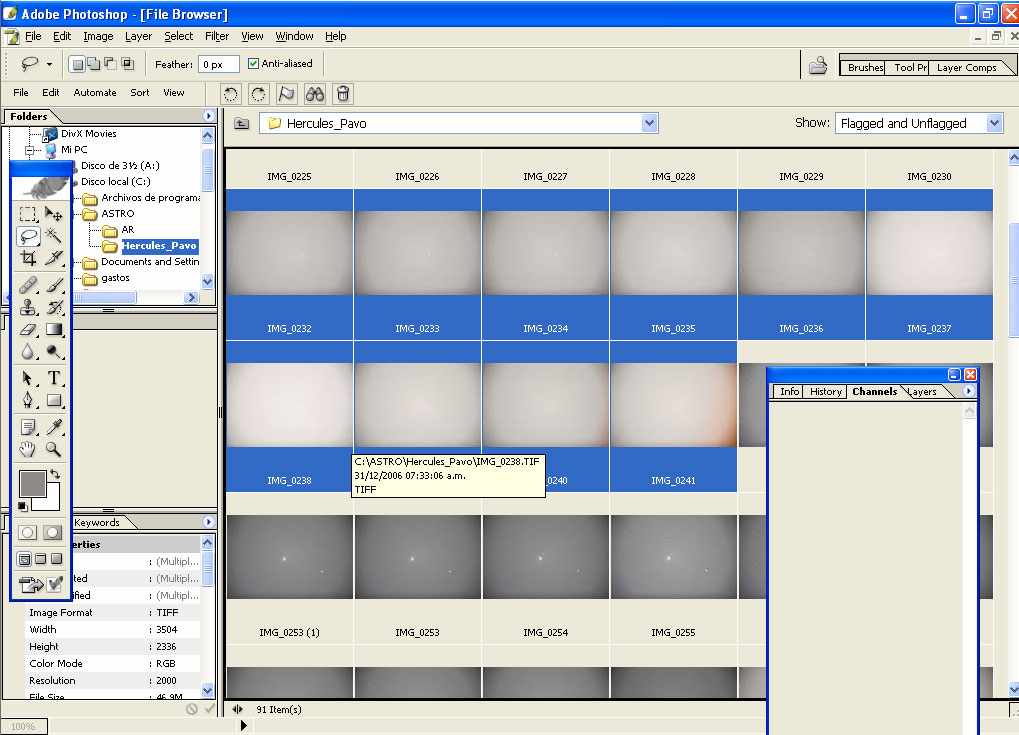The width and height of the screenshot is (1019, 735).
Task: Open search with the binoculars icon
Action: click(x=315, y=94)
